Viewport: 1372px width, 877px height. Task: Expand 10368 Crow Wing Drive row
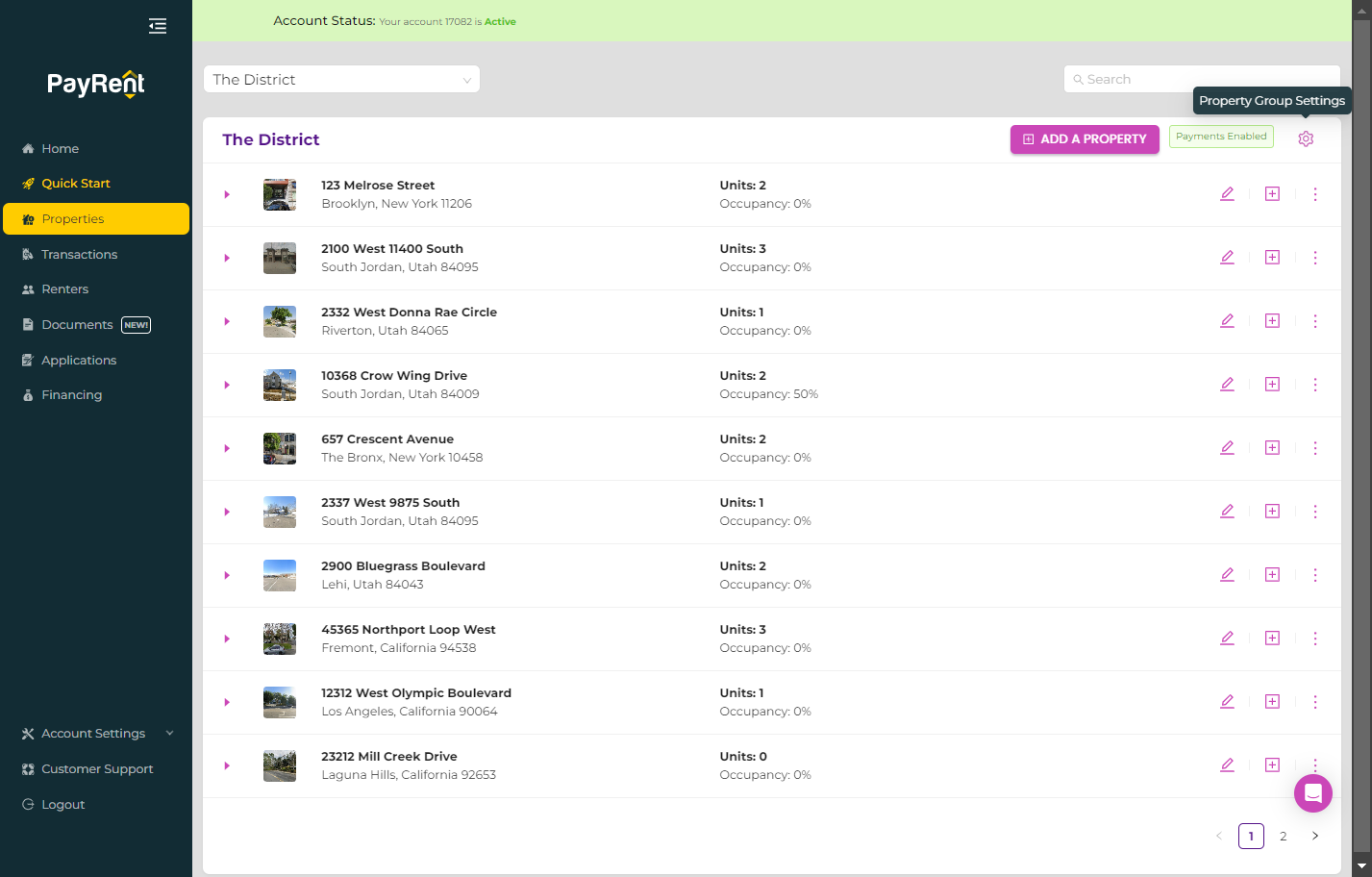click(227, 385)
